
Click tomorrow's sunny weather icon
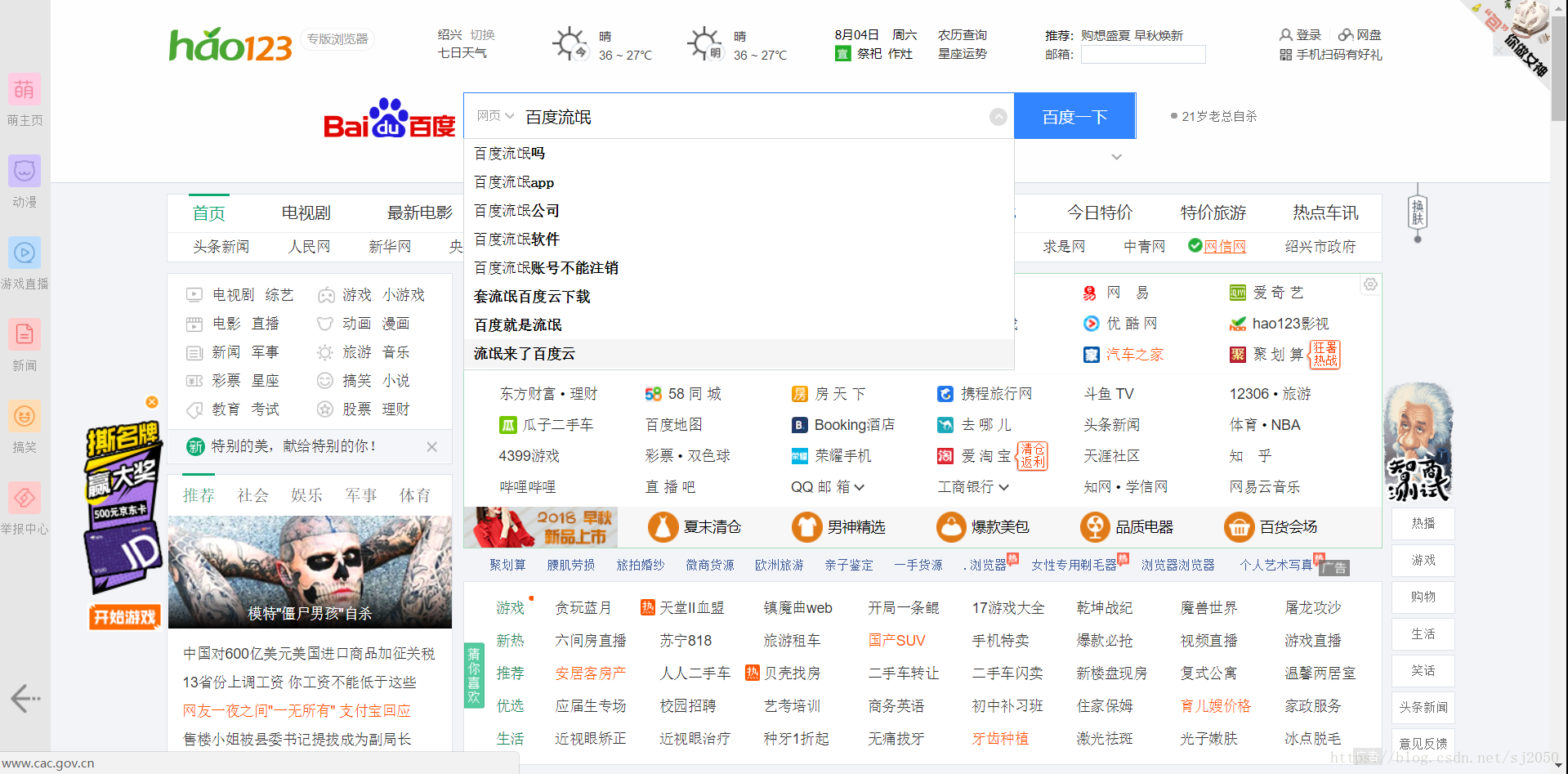(705, 43)
